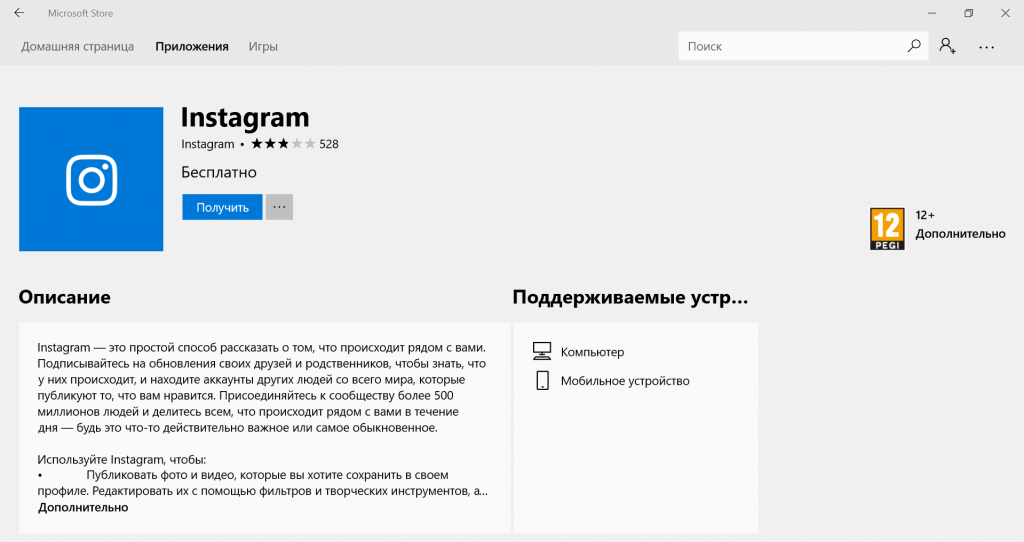Viewport: 1024px width, 542px height.
Task: Click the Мобильное устройство phone icon
Action: [542, 380]
